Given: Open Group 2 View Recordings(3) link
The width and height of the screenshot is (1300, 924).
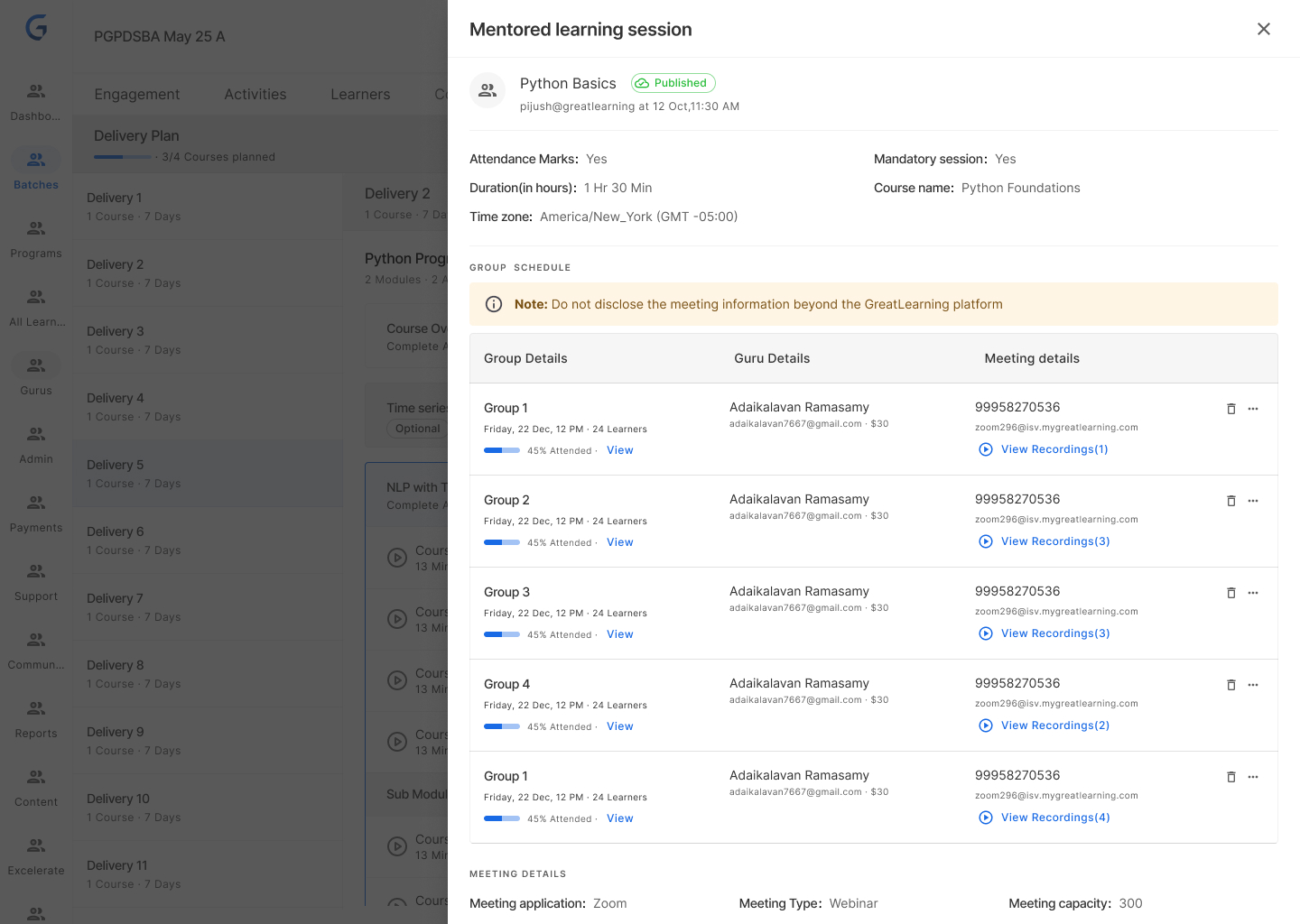Looking at the screenshot, I should pos(1045,541).
